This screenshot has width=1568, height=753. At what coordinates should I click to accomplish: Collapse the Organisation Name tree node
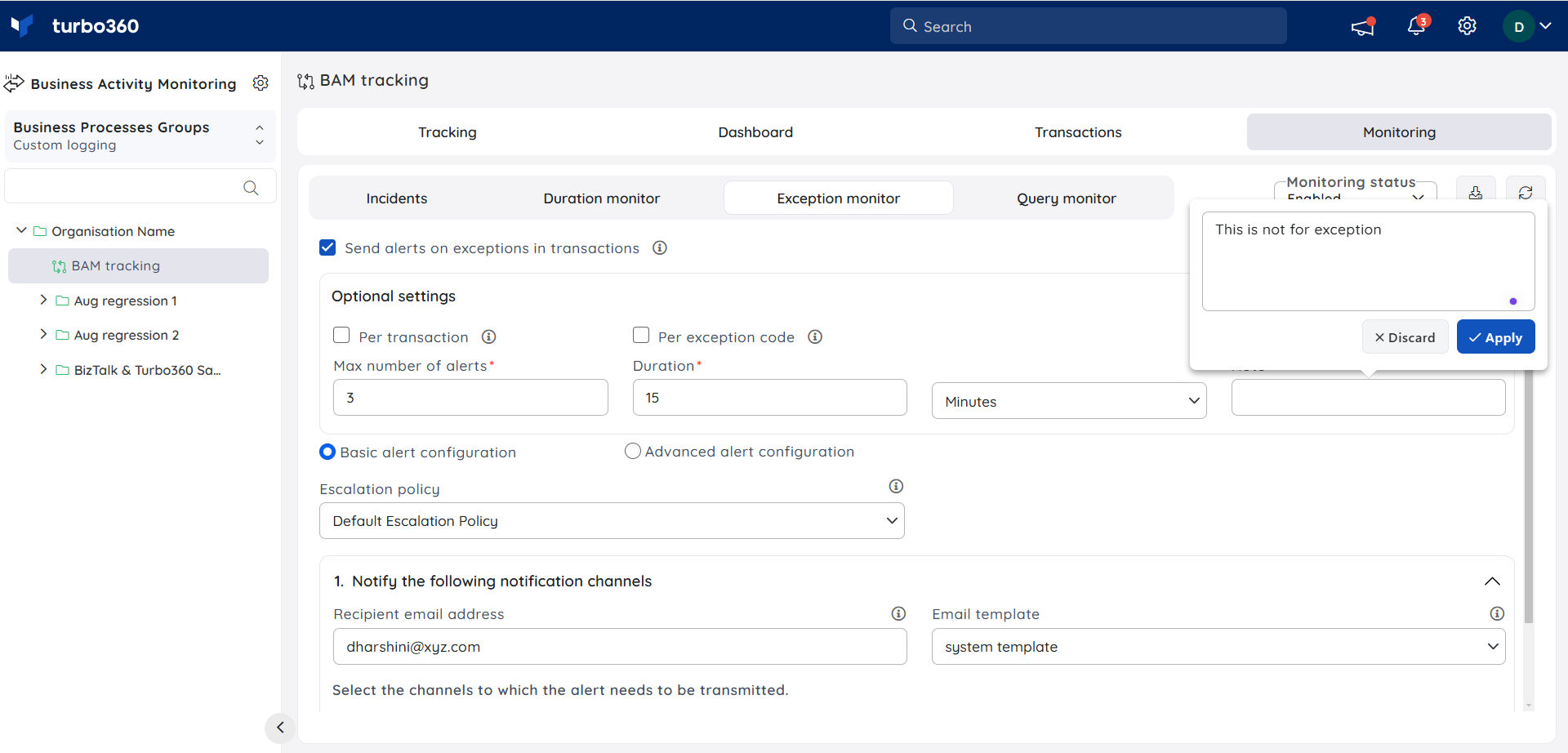click(x=21, y=231)
